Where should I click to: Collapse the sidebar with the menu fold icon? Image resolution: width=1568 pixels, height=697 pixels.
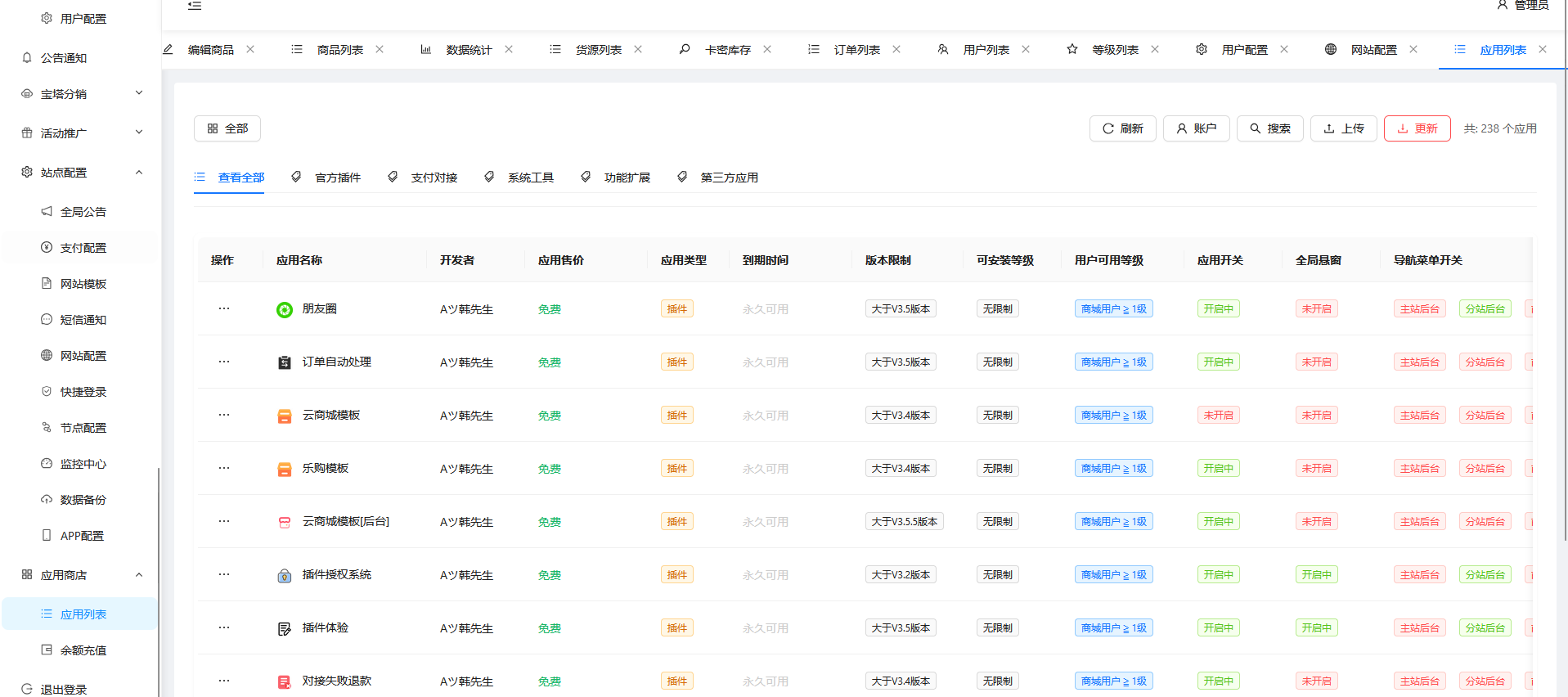tap(194, 6)
